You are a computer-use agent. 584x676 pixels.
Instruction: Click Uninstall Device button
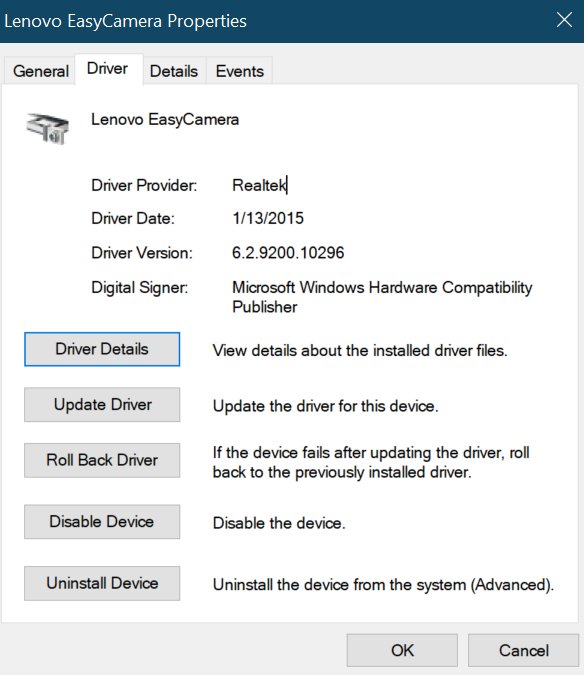pyautogui.click(x=102, y=583)
